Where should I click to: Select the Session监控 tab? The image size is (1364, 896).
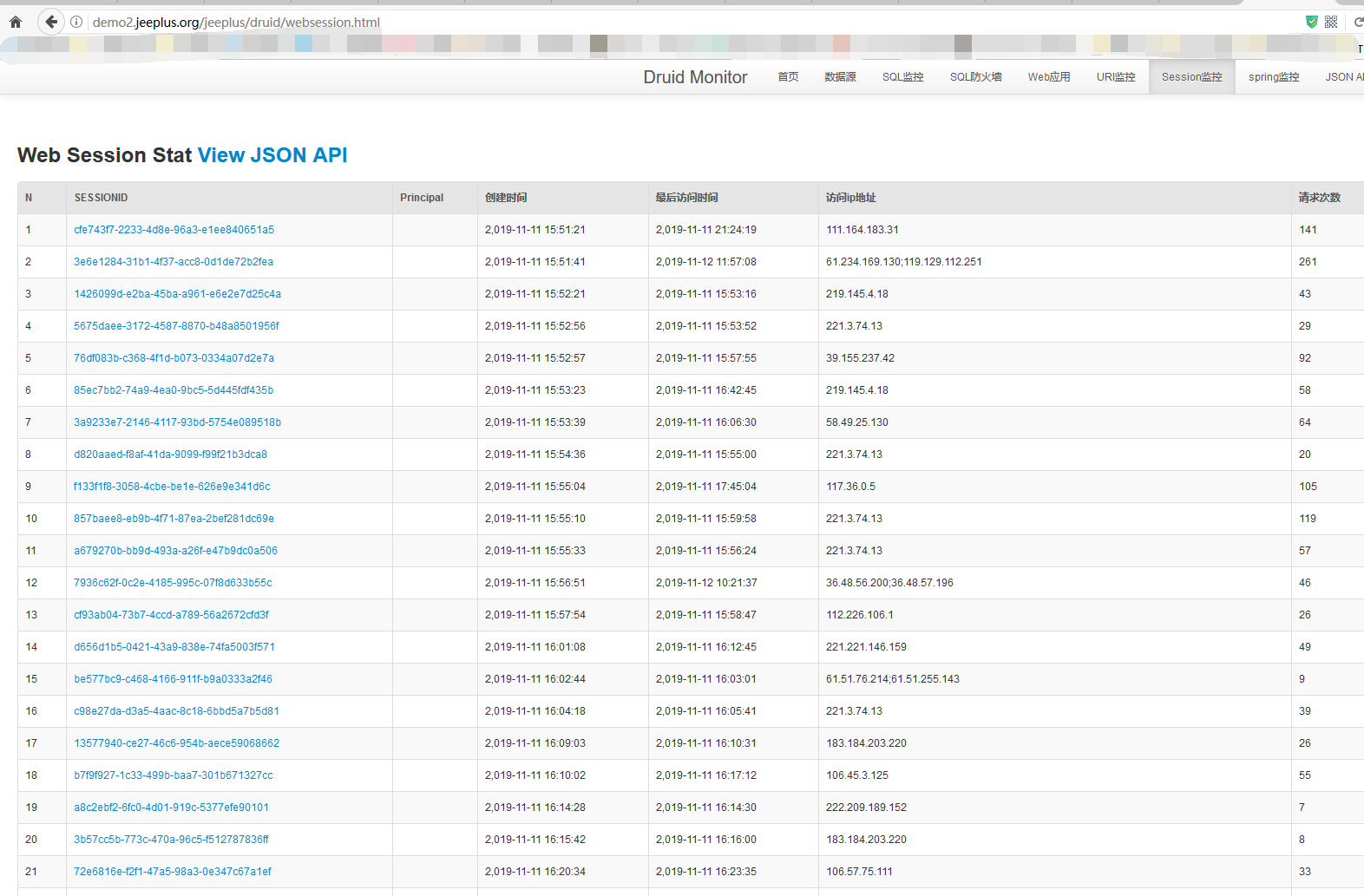1192,77
